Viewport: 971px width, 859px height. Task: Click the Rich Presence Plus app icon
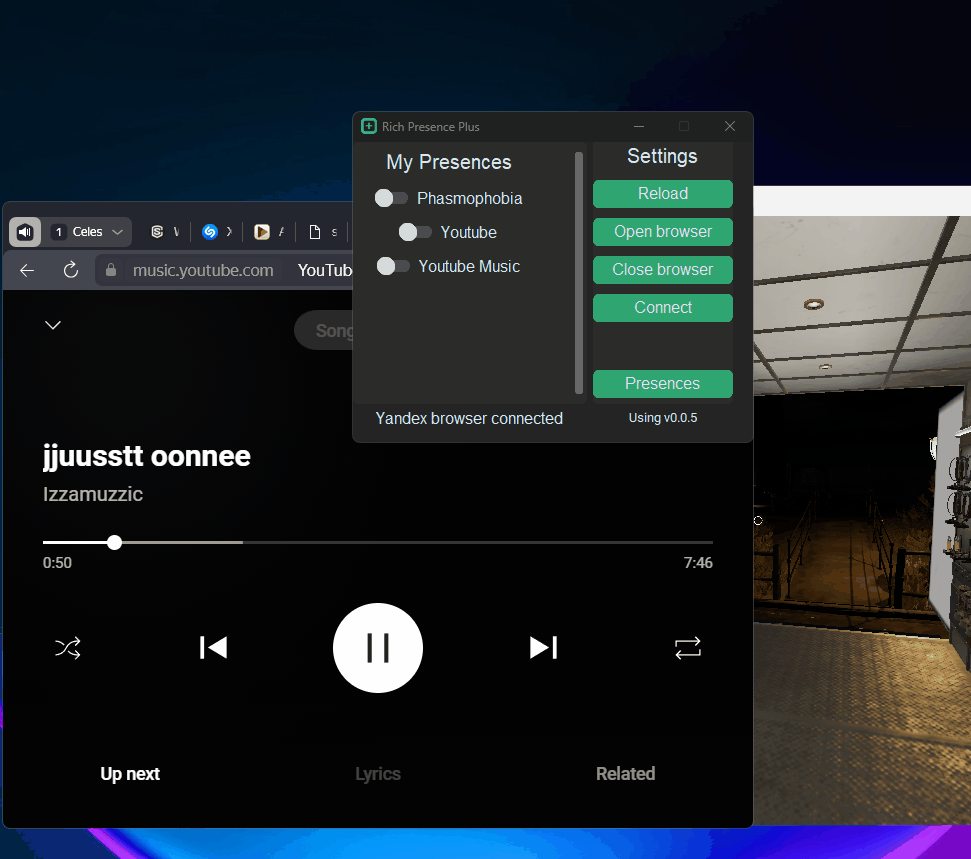[x=369, y=126]
